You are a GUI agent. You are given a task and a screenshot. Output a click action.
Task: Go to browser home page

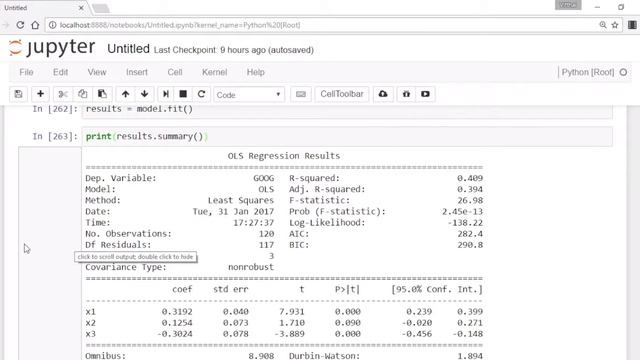click(x=35, y=25)
